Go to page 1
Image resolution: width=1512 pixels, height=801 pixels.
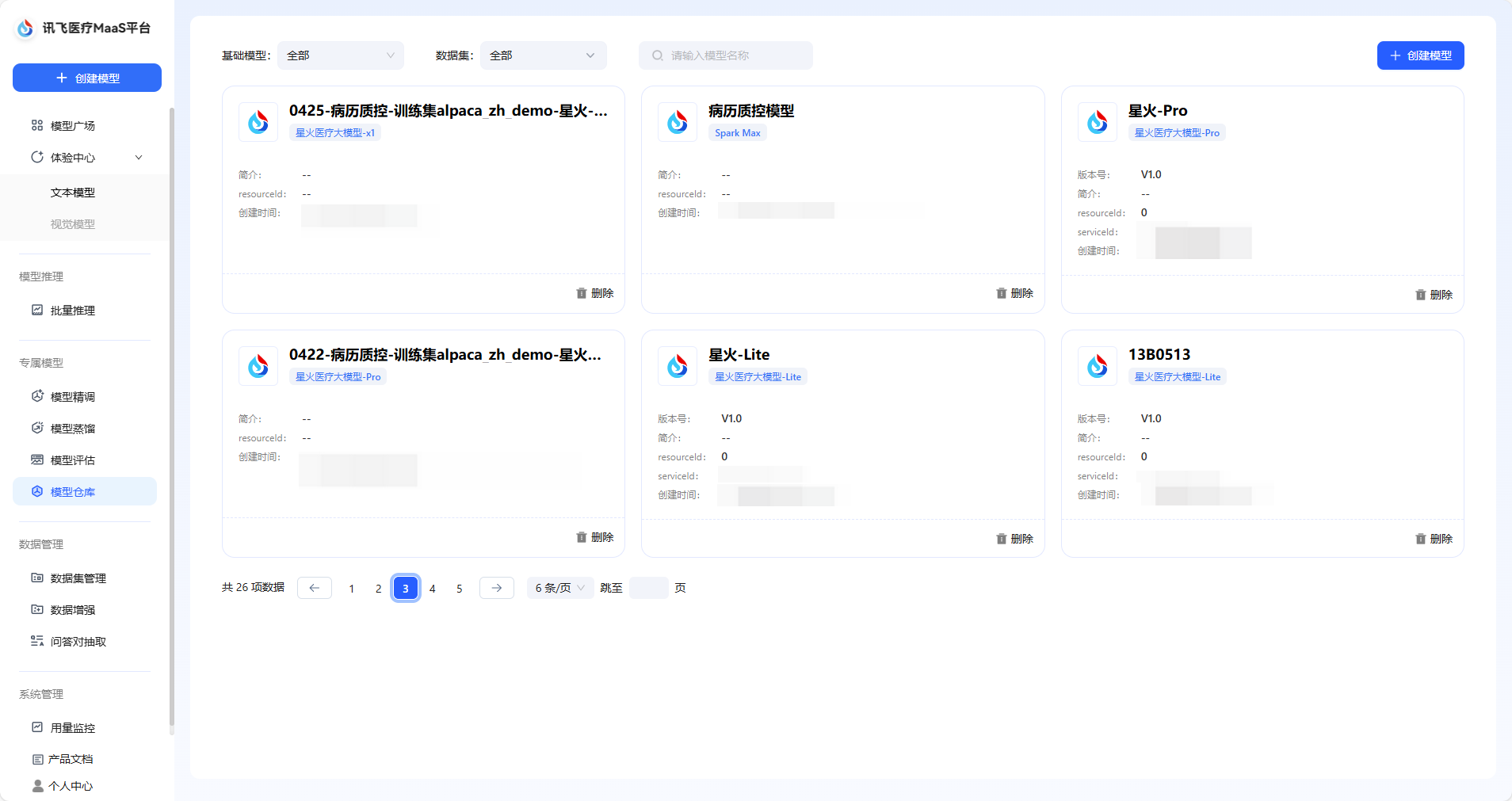[352, 588]
